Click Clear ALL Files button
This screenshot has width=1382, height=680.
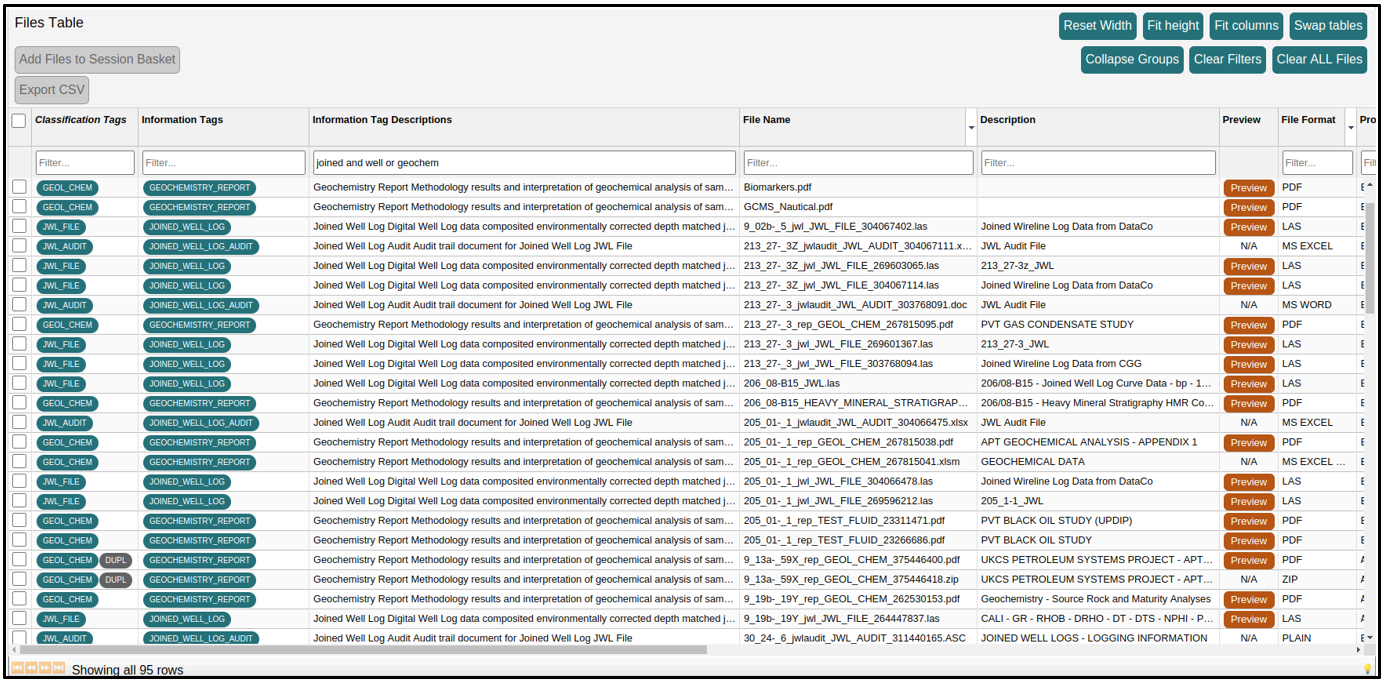pyautogui.click(x=1319, y=59)
